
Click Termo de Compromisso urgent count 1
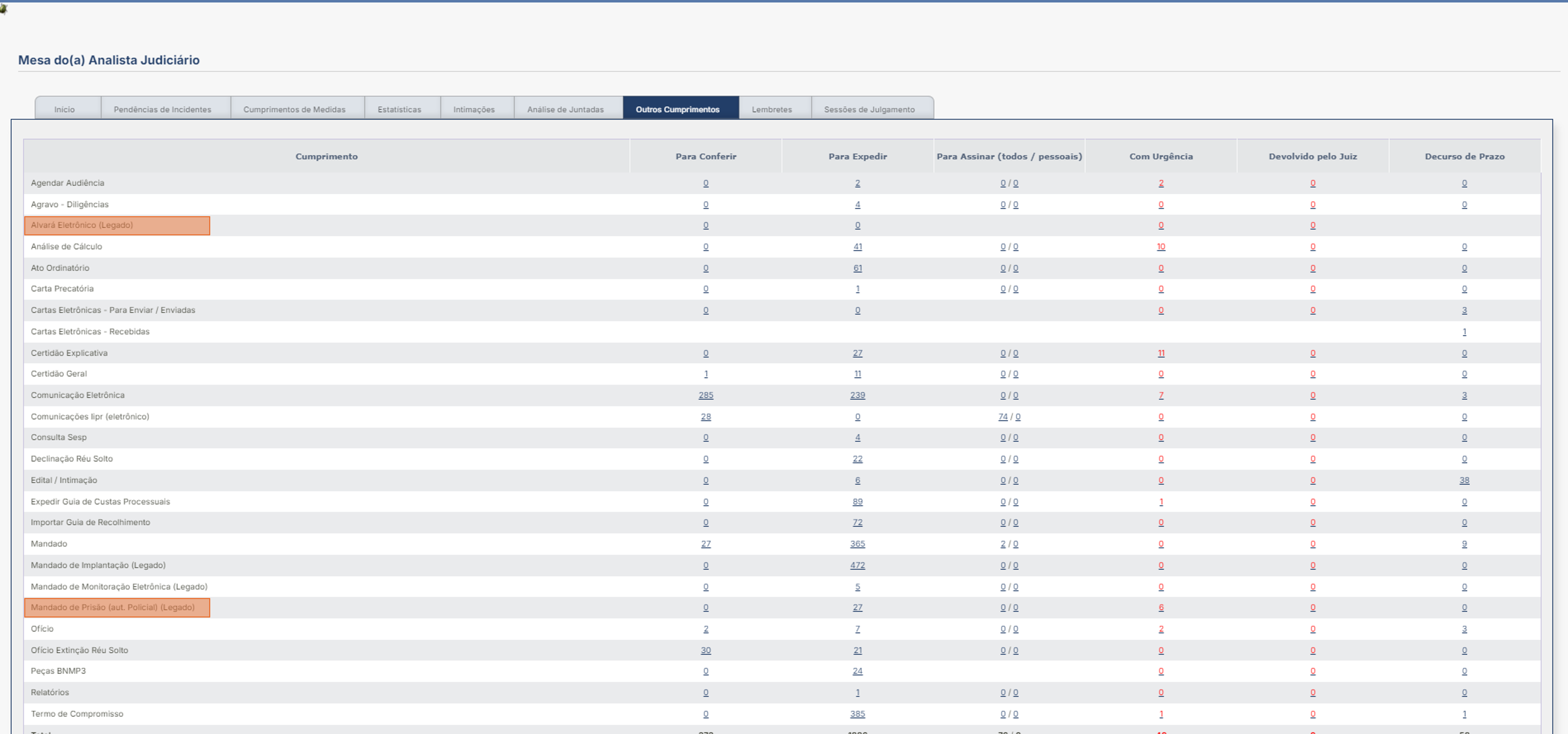point(1161,714)
